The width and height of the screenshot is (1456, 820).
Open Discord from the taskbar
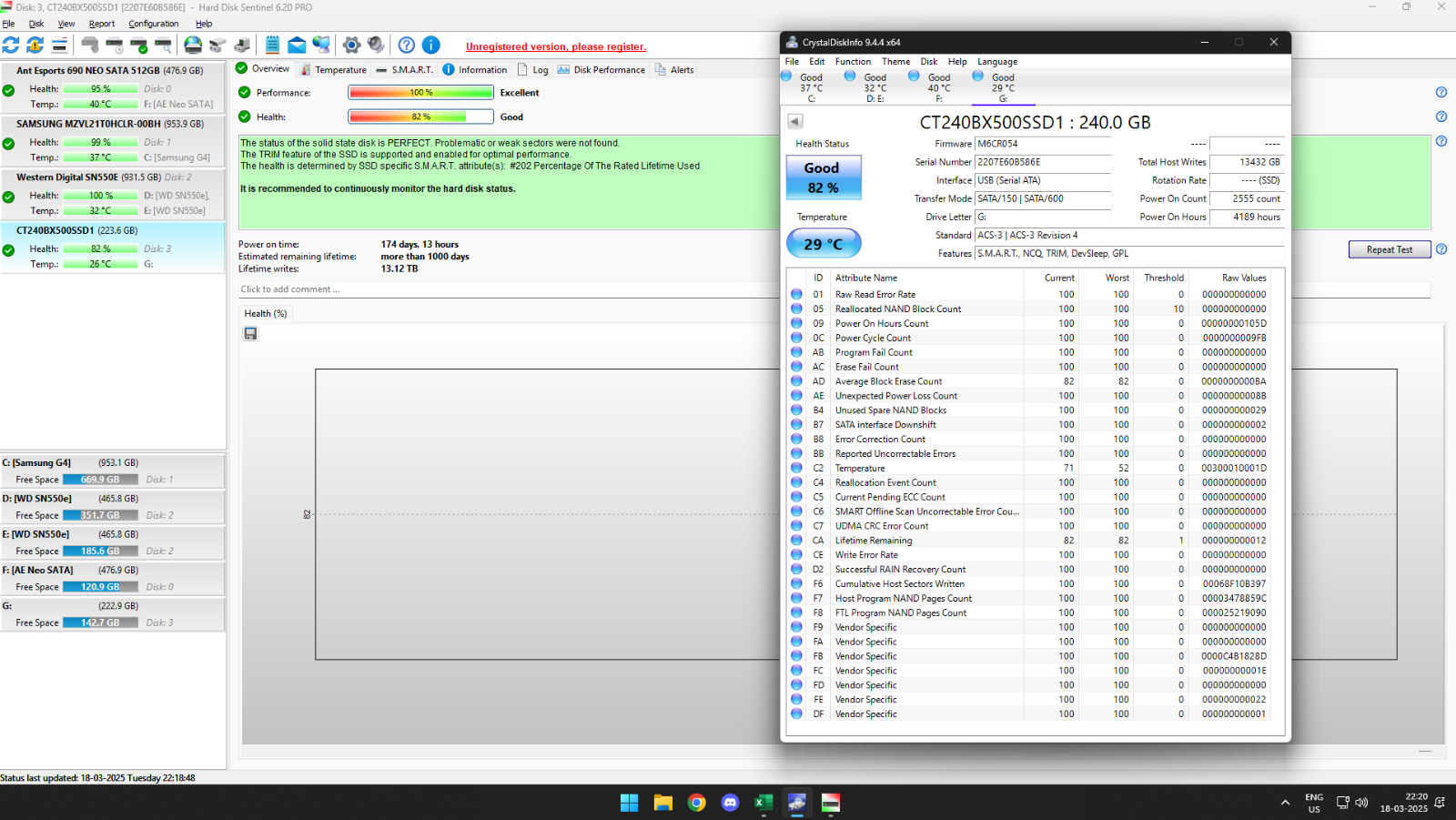click(730, 802)
